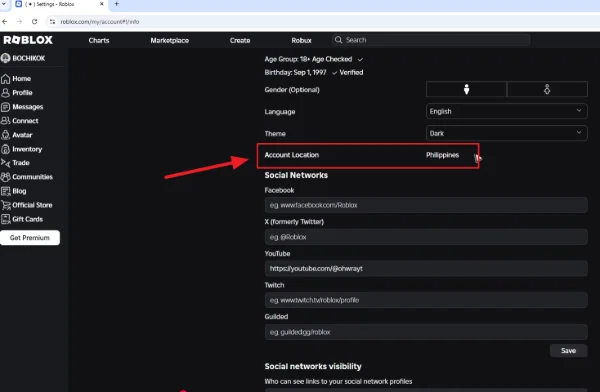The height and width of the screenshot is (392, 600).
Task: Click the Philippines account location value
Action: (x=442, y=155)
